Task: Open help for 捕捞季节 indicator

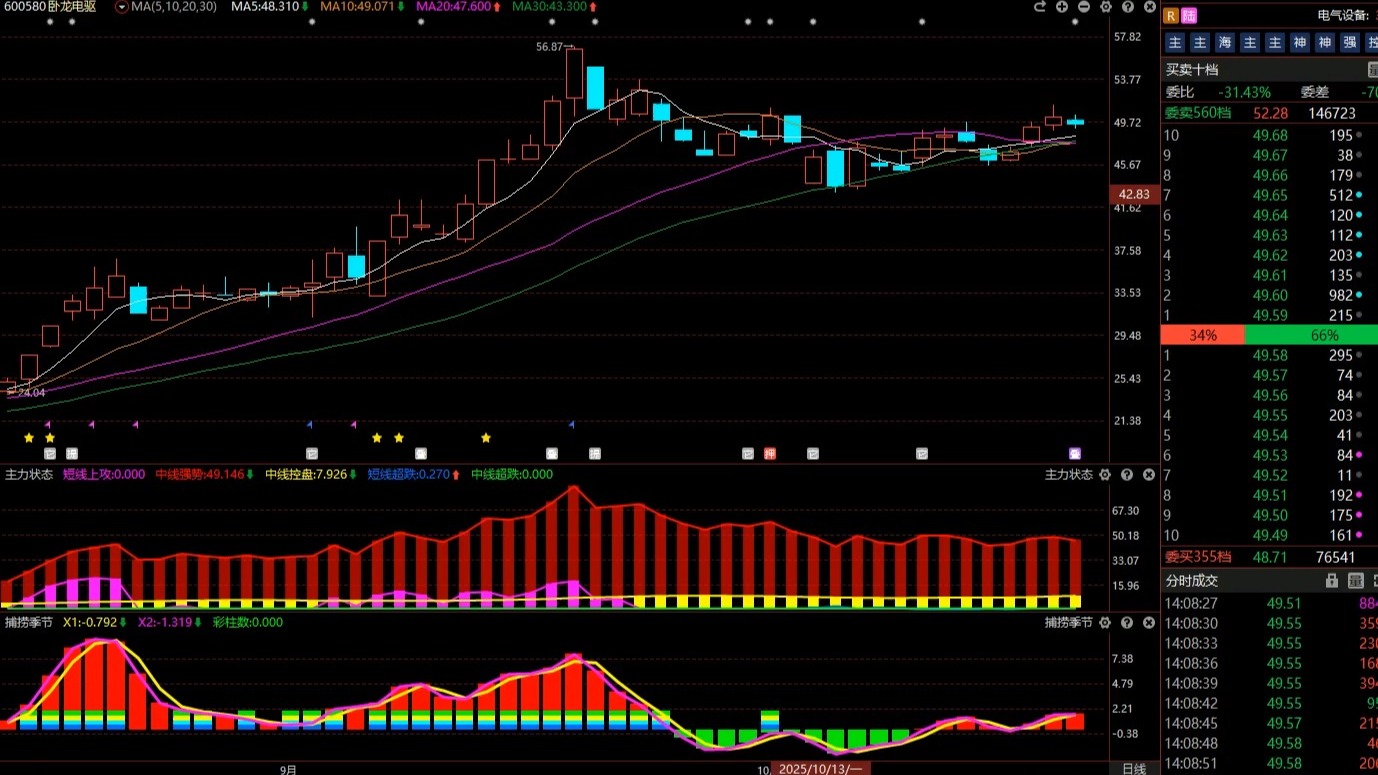Action: tap(1127, 623)
